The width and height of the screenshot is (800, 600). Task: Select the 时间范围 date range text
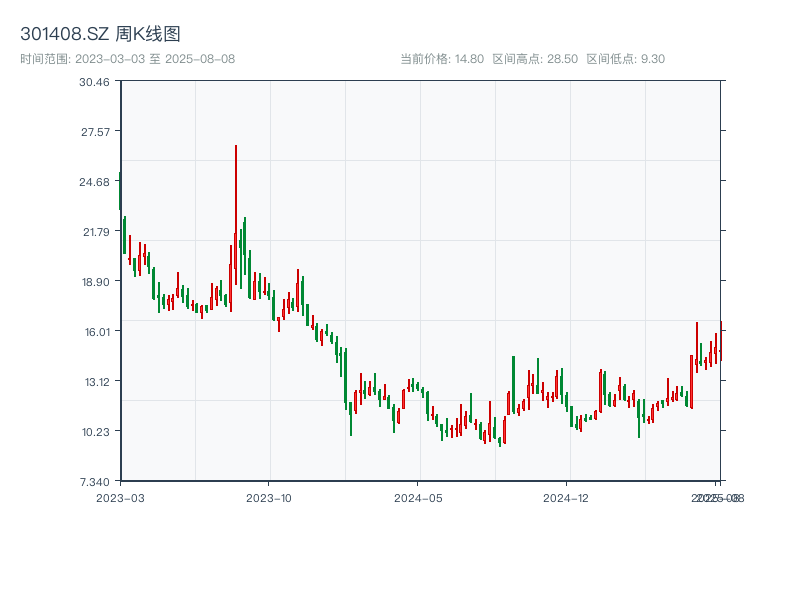click(127, 59)
